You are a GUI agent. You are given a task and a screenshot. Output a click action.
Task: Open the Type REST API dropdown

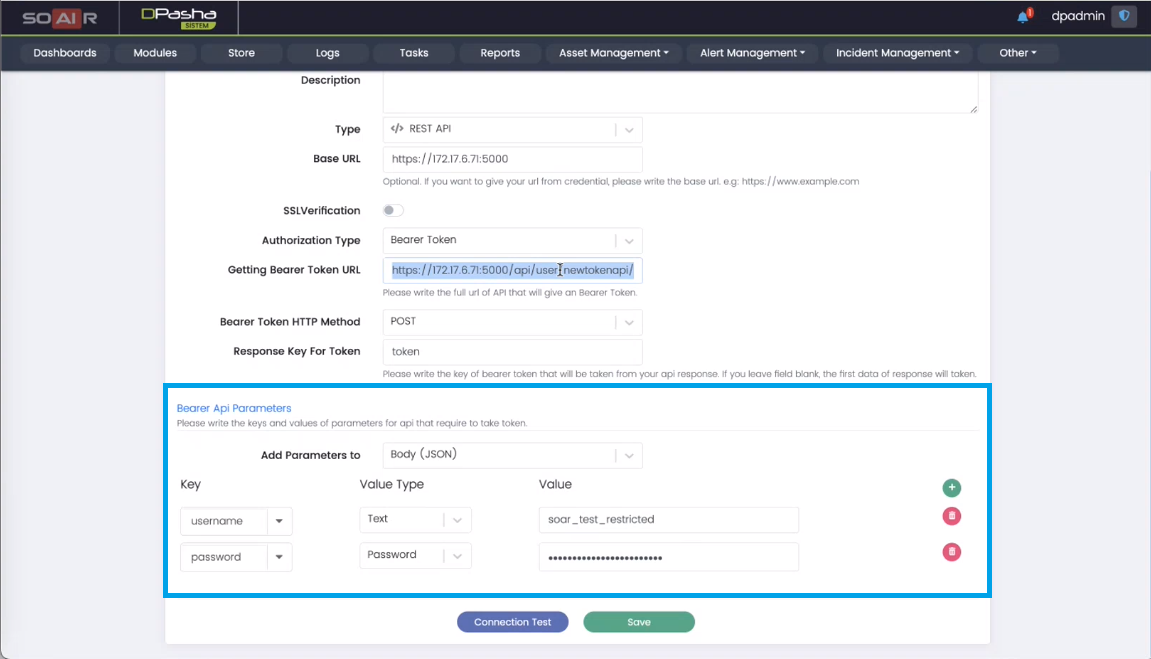pyautogui.click(x=628, y=130)
